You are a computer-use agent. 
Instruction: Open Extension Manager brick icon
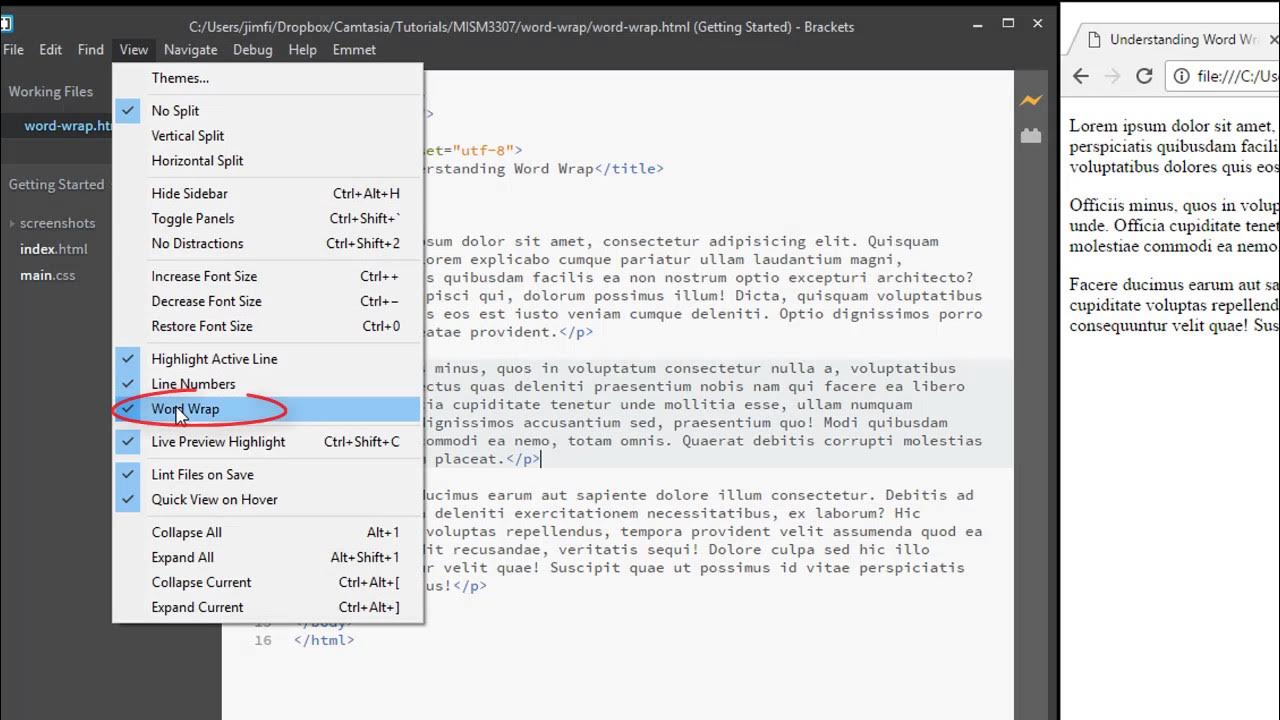click(1030, 135)
